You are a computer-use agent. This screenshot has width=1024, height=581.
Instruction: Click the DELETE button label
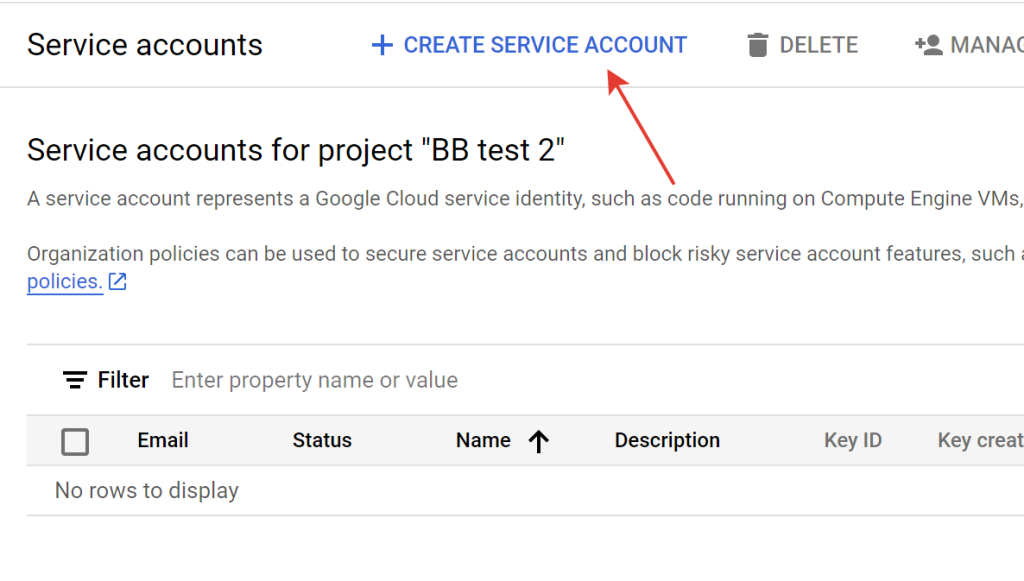coord(818,45)
